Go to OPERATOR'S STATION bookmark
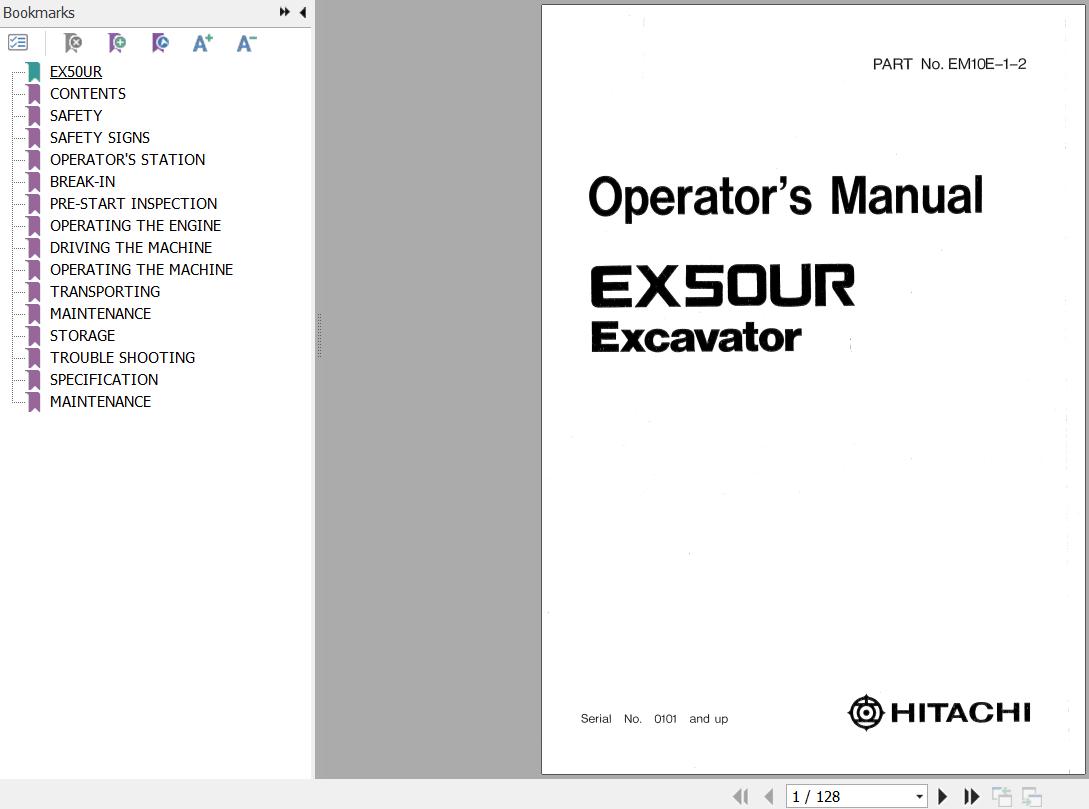 click(x=127, y=160)
